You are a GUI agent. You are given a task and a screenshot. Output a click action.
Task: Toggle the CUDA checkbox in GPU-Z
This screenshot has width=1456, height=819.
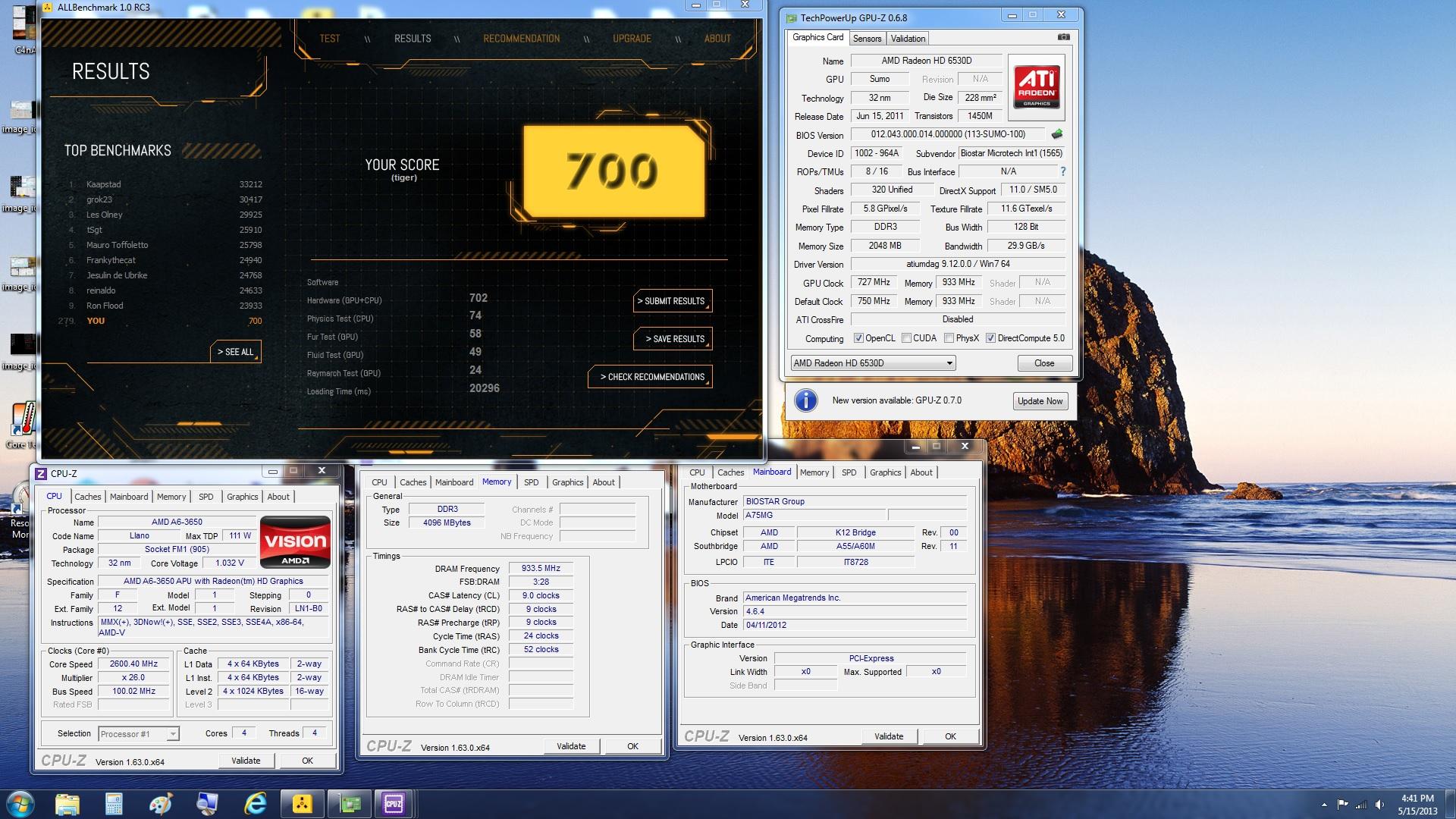click(x=906, y=338)
